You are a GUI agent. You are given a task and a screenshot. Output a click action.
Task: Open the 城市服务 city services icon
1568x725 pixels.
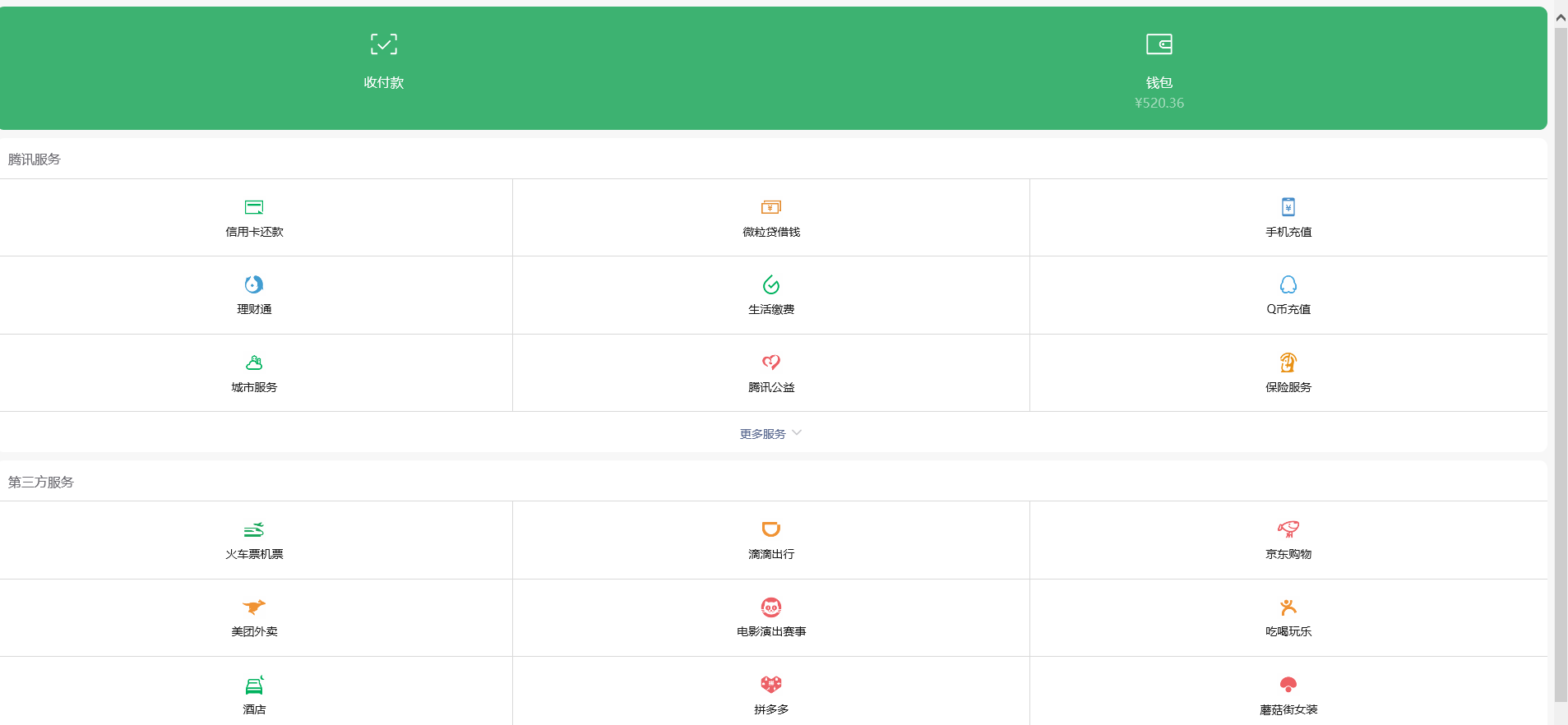254,362
